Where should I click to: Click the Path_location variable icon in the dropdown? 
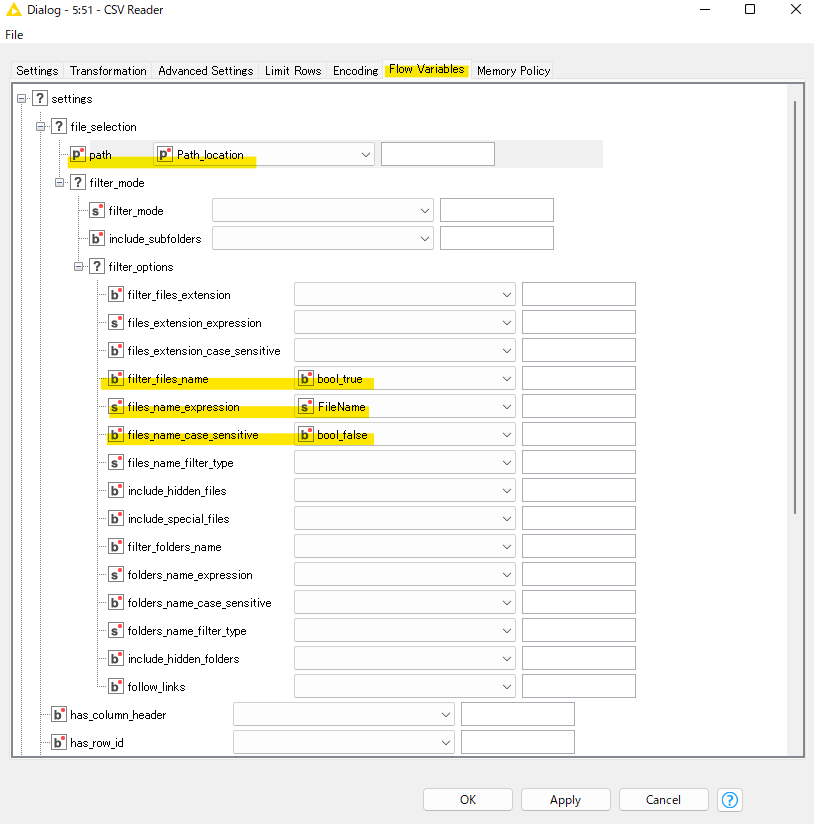[x=163, y=154]
